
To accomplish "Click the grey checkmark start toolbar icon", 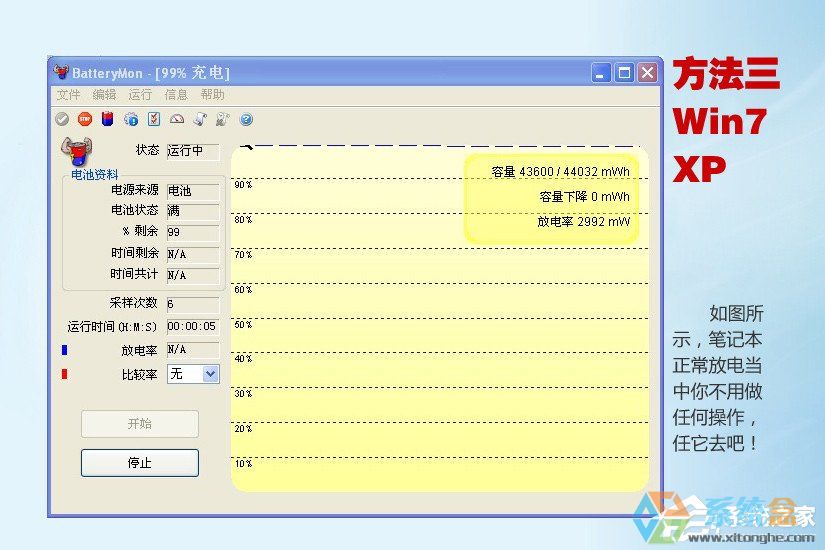I will pos(62,119).
